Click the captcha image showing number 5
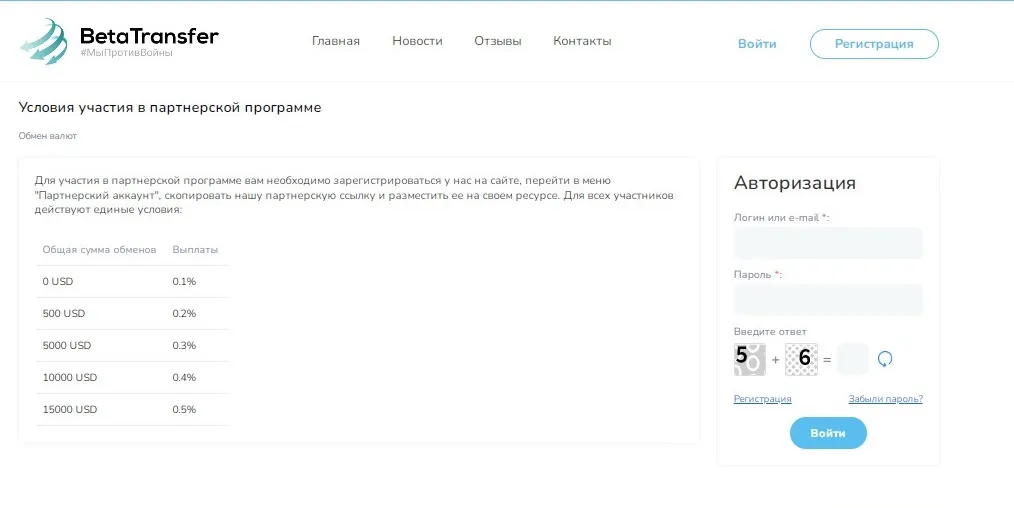This screenshot has width=1014, height=508. coord(750,359)
